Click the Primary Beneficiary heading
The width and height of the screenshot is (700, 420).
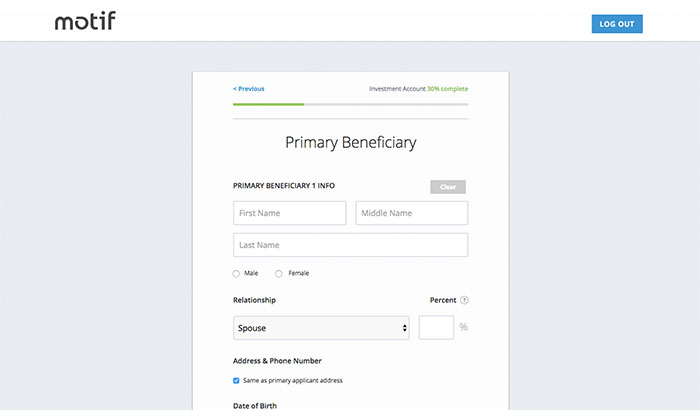[350, 143]
